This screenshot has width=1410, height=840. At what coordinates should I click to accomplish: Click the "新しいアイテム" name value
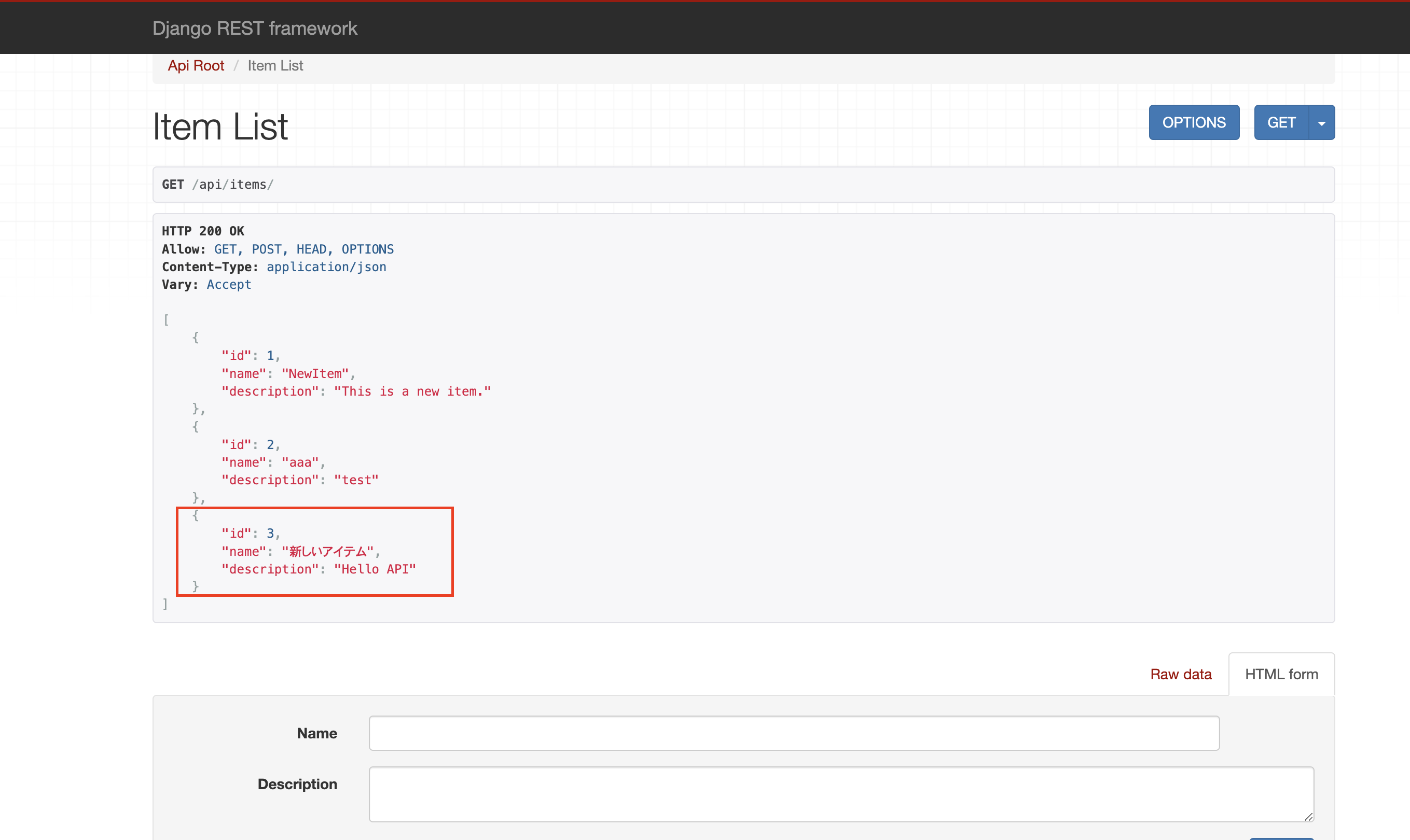pos(327,551)
